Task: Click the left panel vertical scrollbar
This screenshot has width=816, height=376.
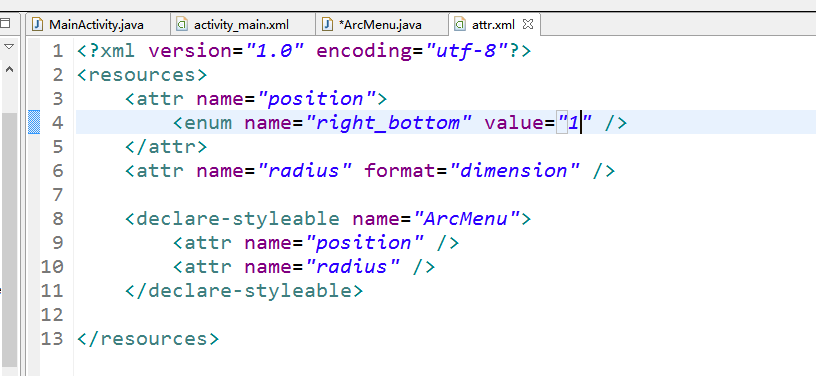Action: [9, 239]
